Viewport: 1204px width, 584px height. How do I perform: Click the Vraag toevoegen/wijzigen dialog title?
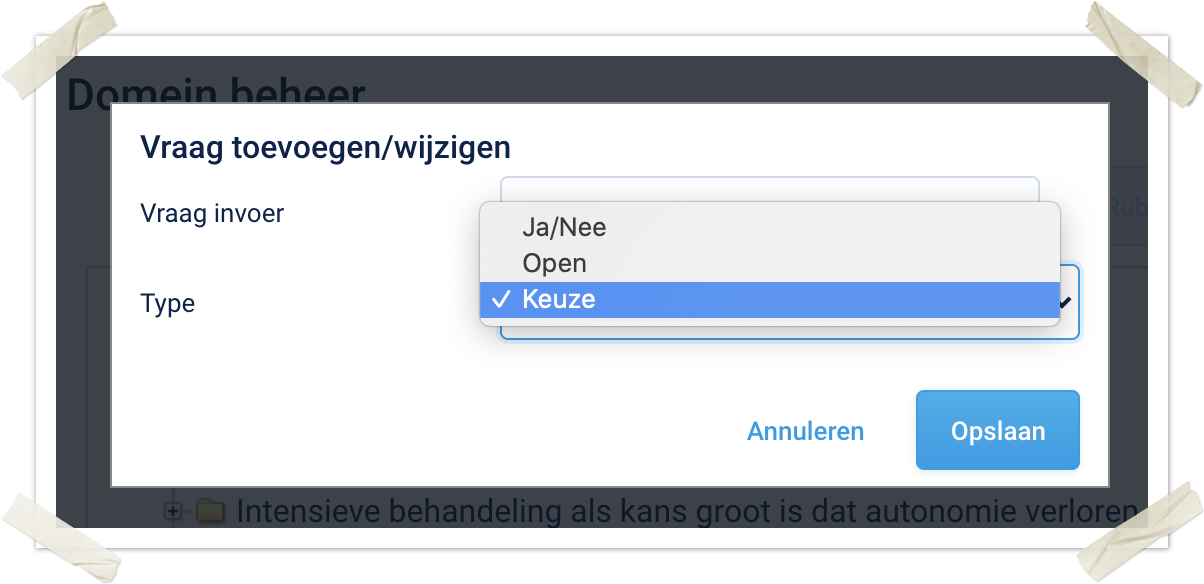click(325, 148)
